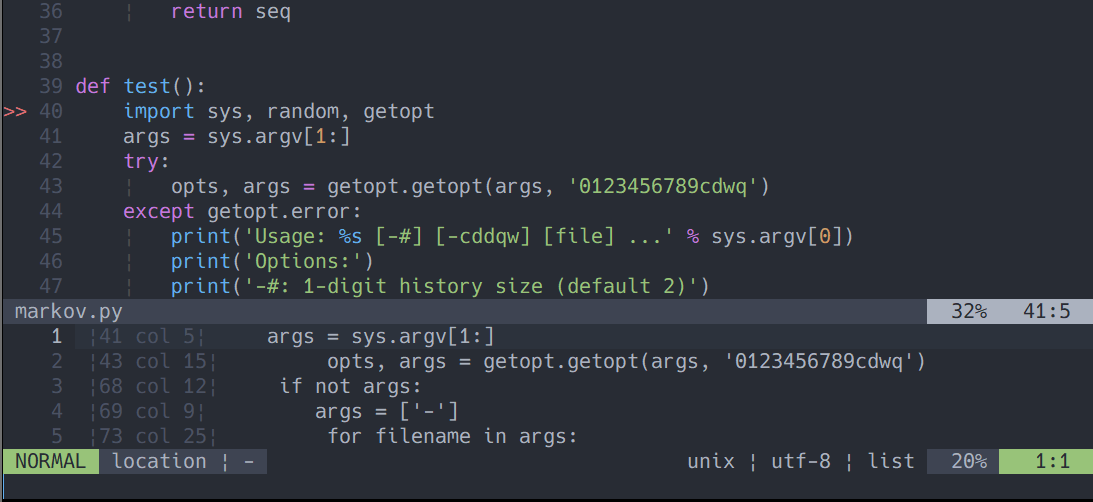Viewport: 1093px width, 502px height.
Task: Open location entry 'if not args:'
Action: (546, 386)
